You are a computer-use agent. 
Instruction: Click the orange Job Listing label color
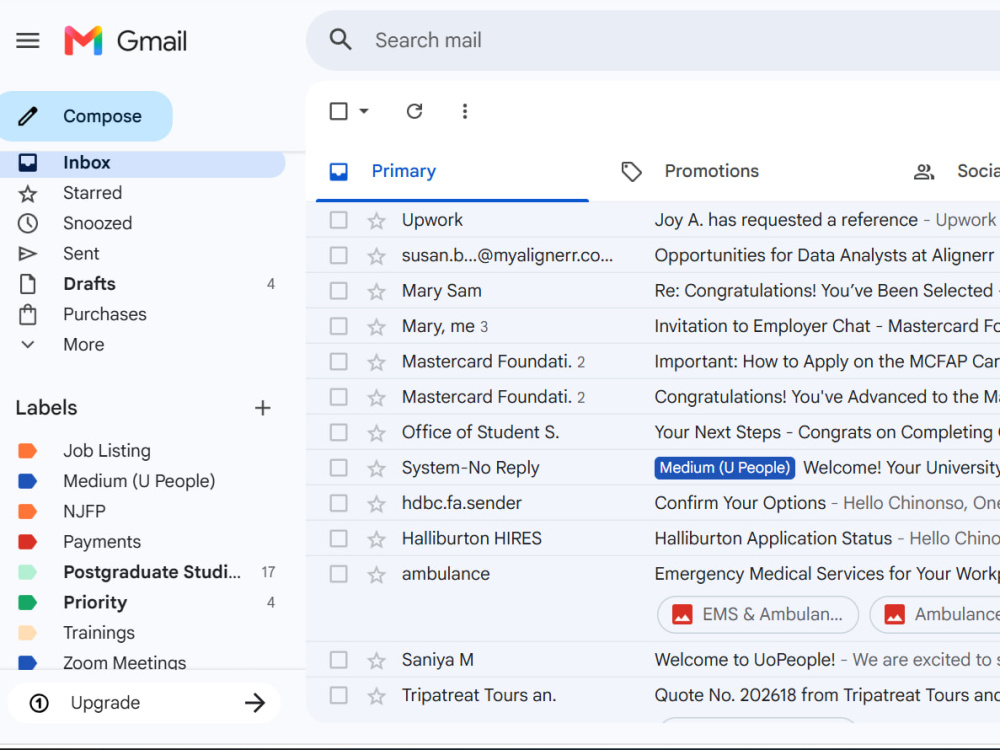27,451
